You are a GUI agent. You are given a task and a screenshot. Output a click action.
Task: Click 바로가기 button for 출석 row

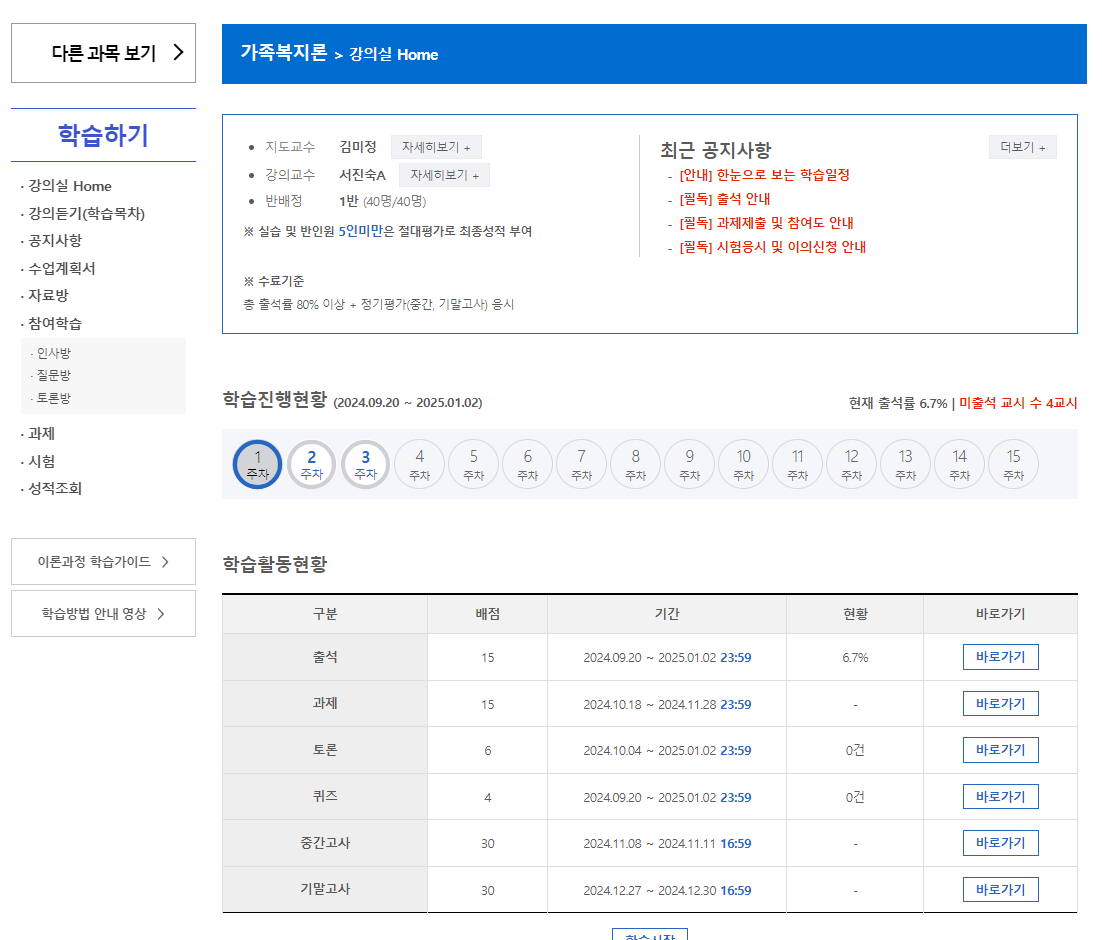[x=1000, y=657]
